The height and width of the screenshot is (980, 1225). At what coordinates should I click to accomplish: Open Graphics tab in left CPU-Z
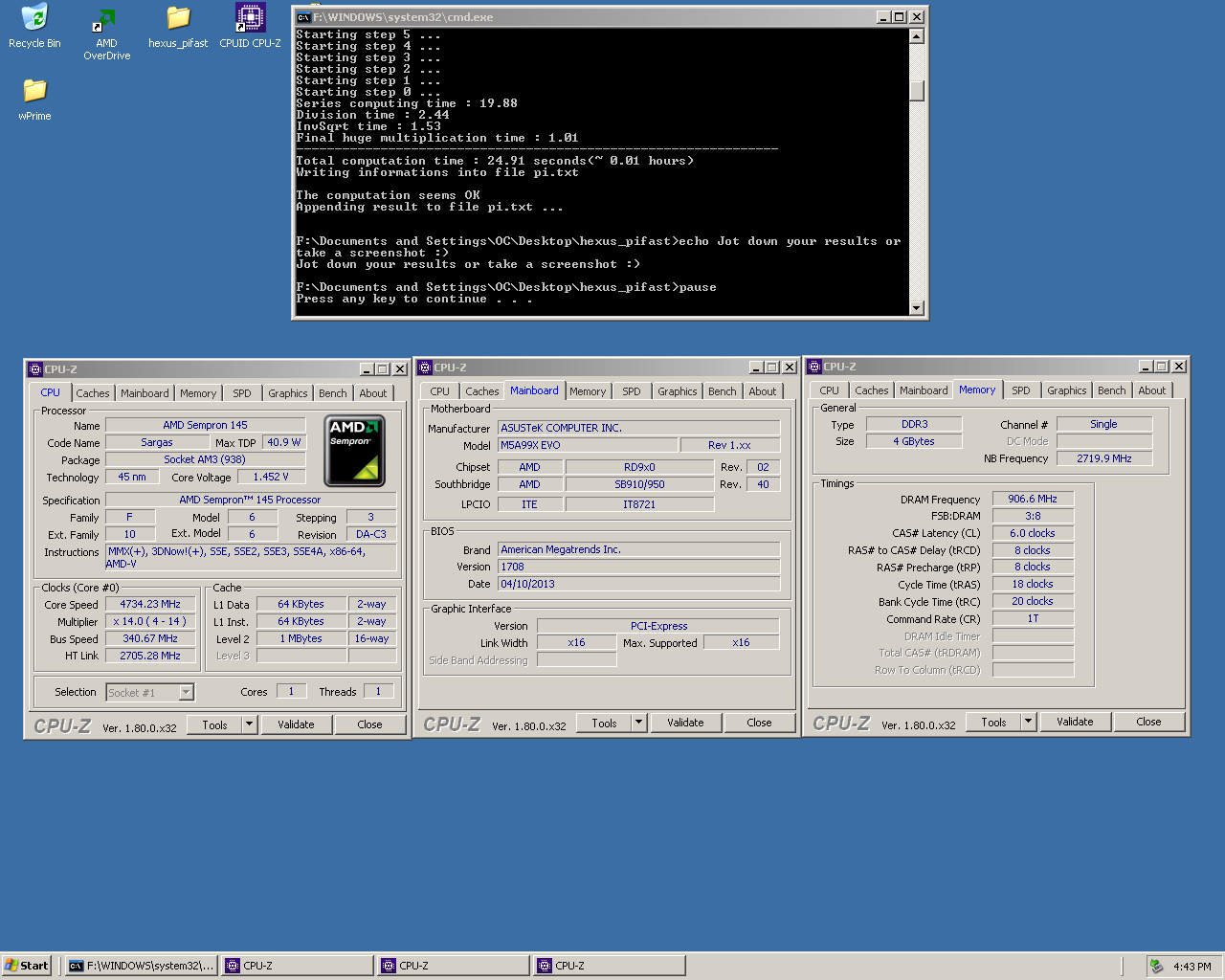point(288,393)
